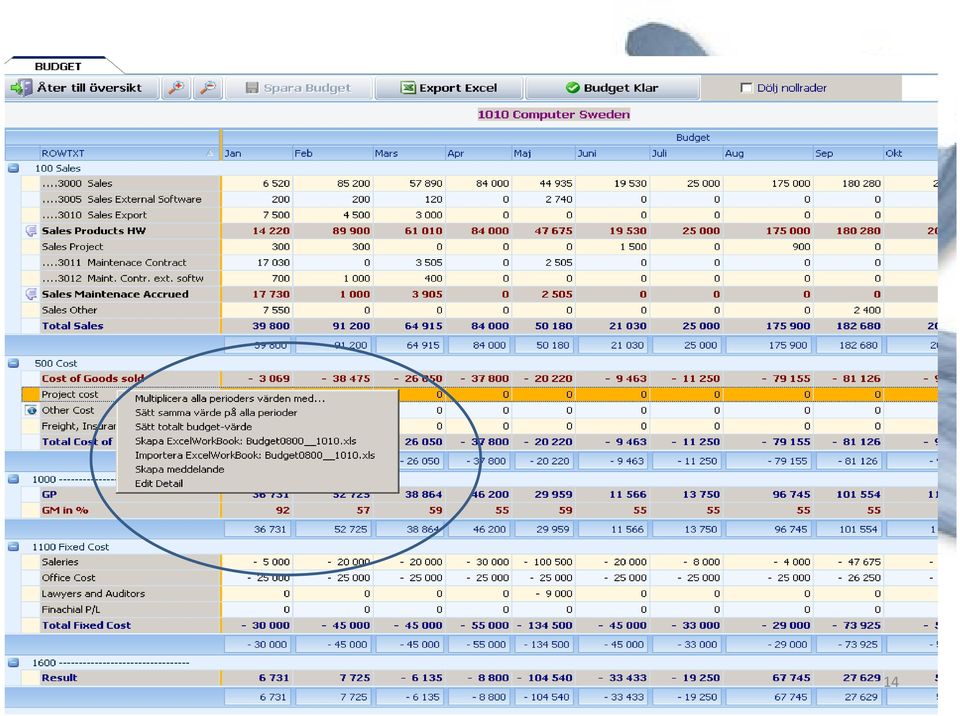Open comment icon on Sales Maintenace Accrued row
The image size is (960, 716).
[x=31, y=294]
